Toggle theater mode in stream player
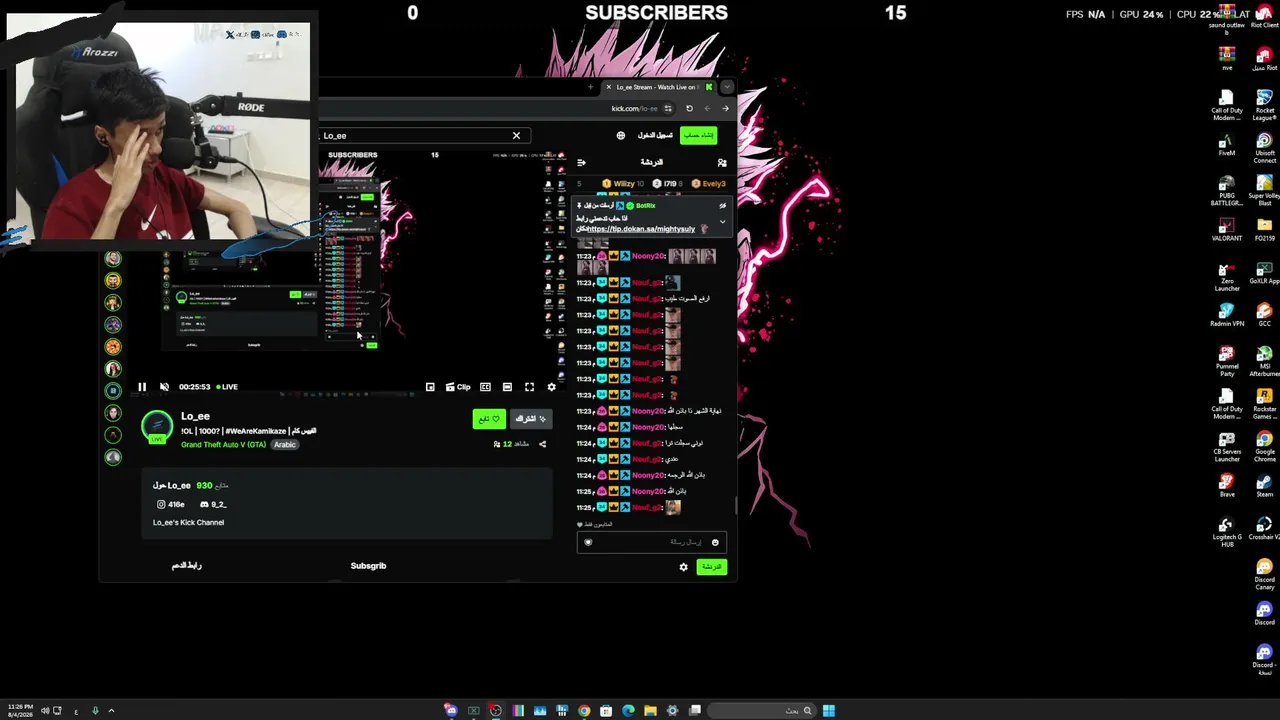The width and height of the screenshot is (1280, 720). pos(507,387)
